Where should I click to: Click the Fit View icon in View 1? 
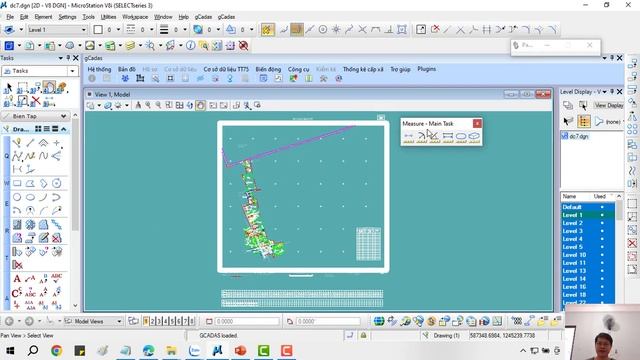click(x=180, y=105)
